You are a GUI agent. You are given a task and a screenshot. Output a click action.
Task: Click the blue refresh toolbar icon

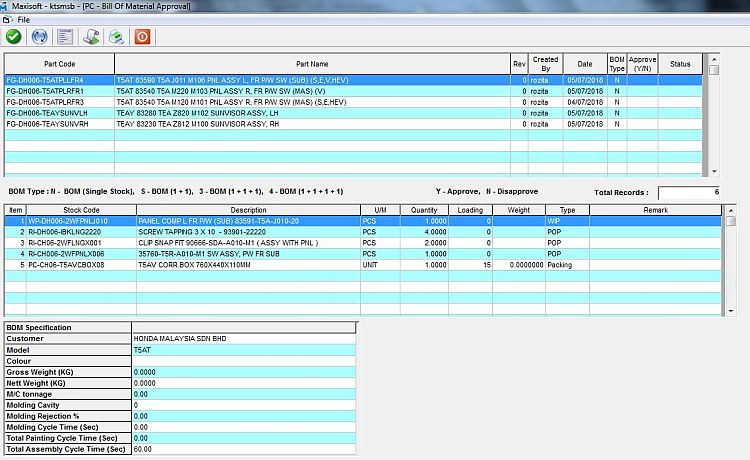point(40,37)
